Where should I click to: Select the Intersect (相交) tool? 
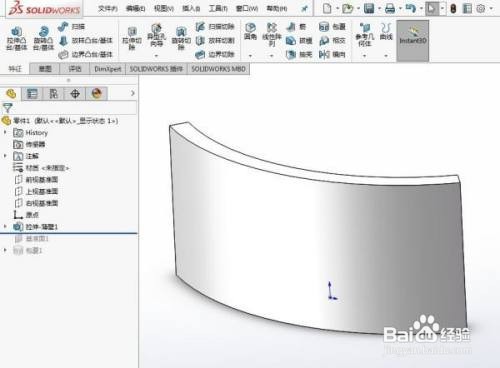(x=332, y=41)
